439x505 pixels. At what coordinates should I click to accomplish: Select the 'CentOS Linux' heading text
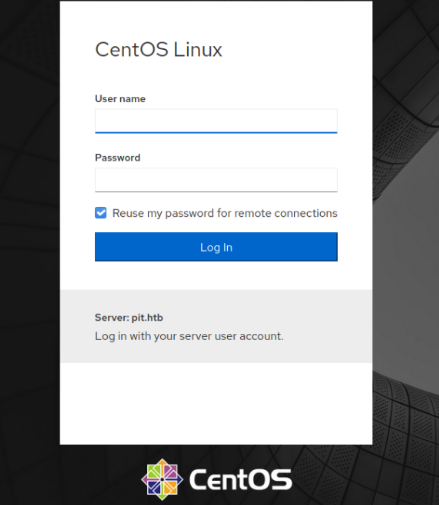pyautogui.click(x=159, y=50)
